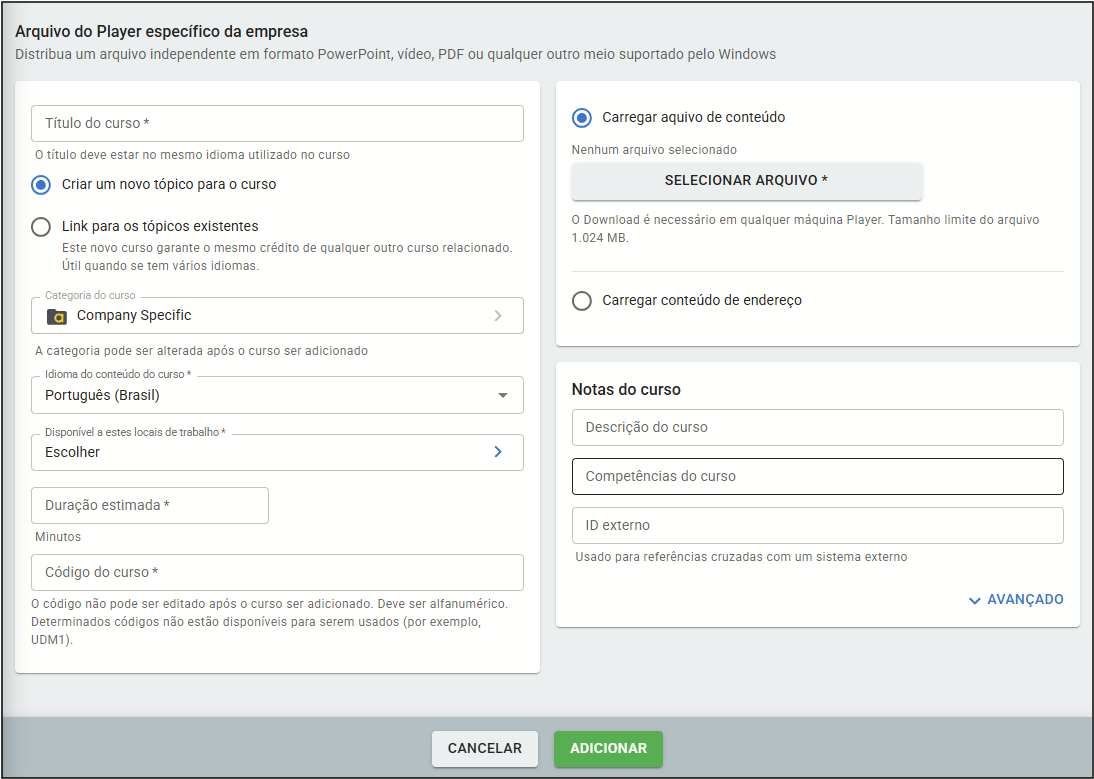Click the chevron icon next to AVANÇADO
The height and width of the screenshot is (779, 1094).
tap(974, 600)
